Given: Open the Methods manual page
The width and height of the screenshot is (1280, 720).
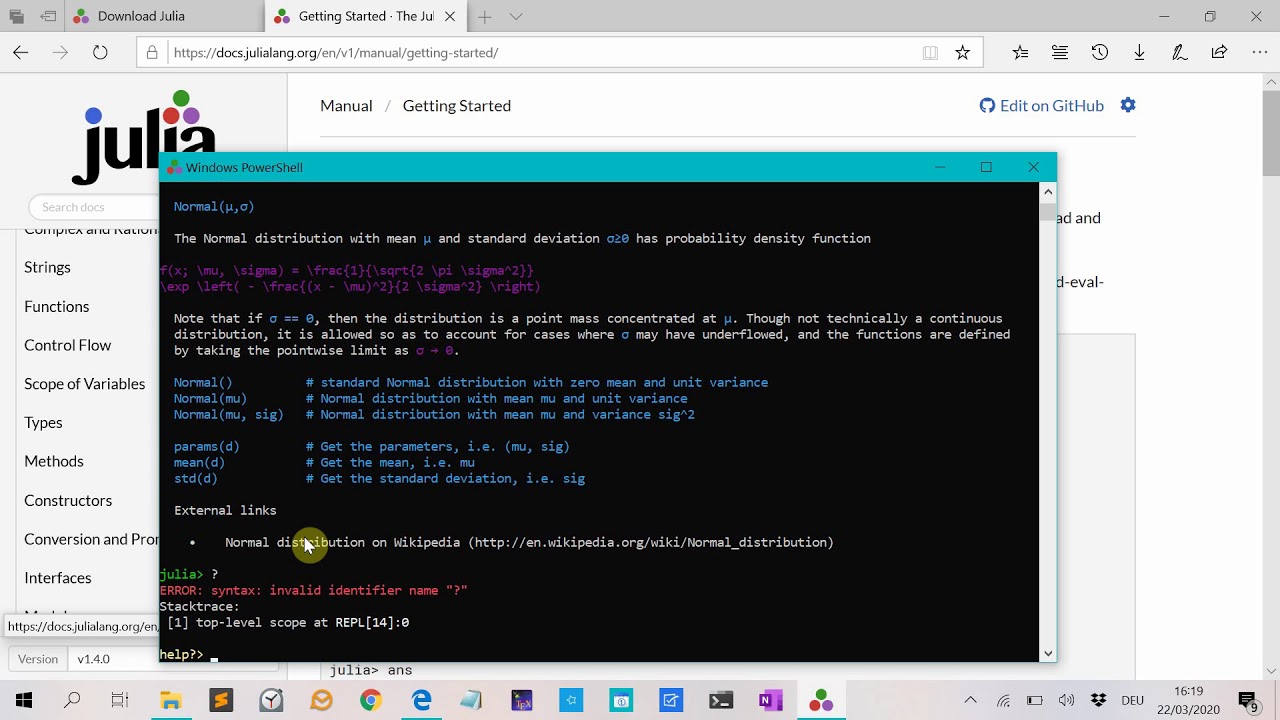Looking at the screenshot, I should 53,461.
